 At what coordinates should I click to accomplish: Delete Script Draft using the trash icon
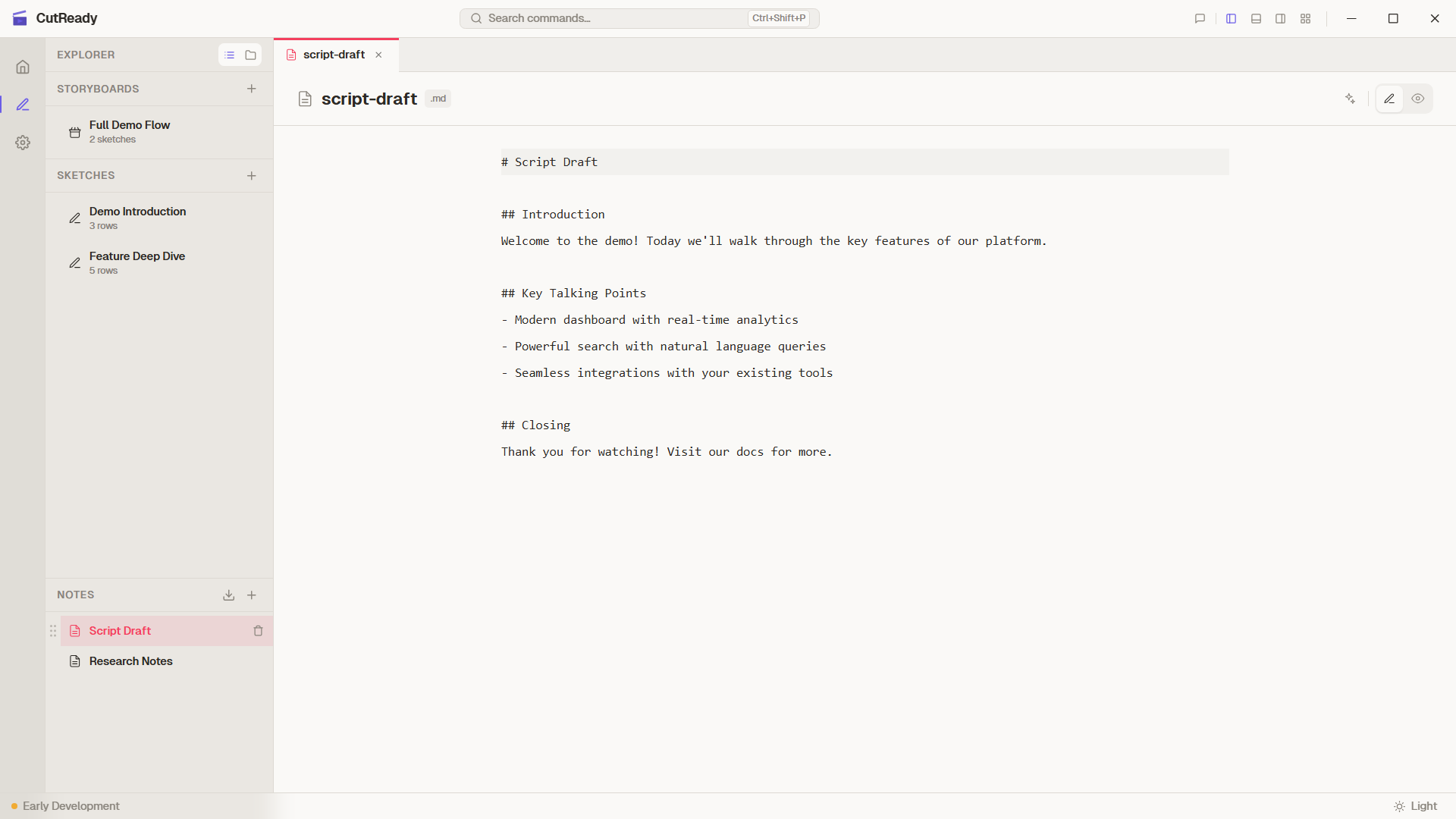(x=258, y=630)
